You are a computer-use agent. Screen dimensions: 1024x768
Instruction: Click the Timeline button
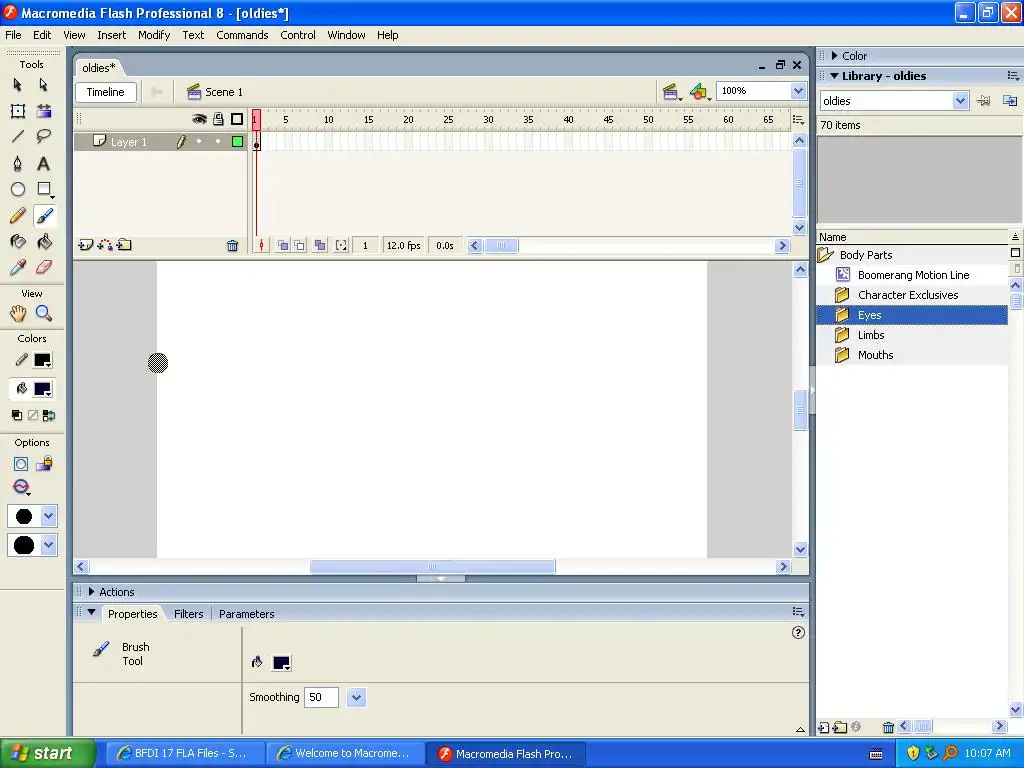tap(106, 92)
